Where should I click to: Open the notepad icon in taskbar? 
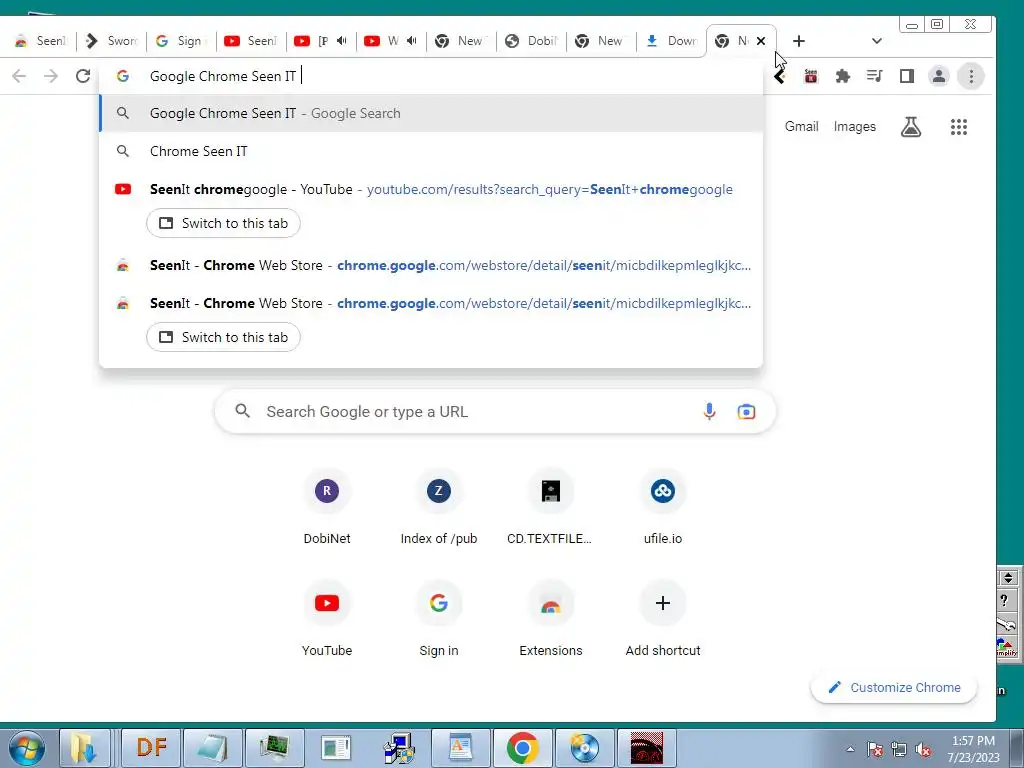(213, 748)
